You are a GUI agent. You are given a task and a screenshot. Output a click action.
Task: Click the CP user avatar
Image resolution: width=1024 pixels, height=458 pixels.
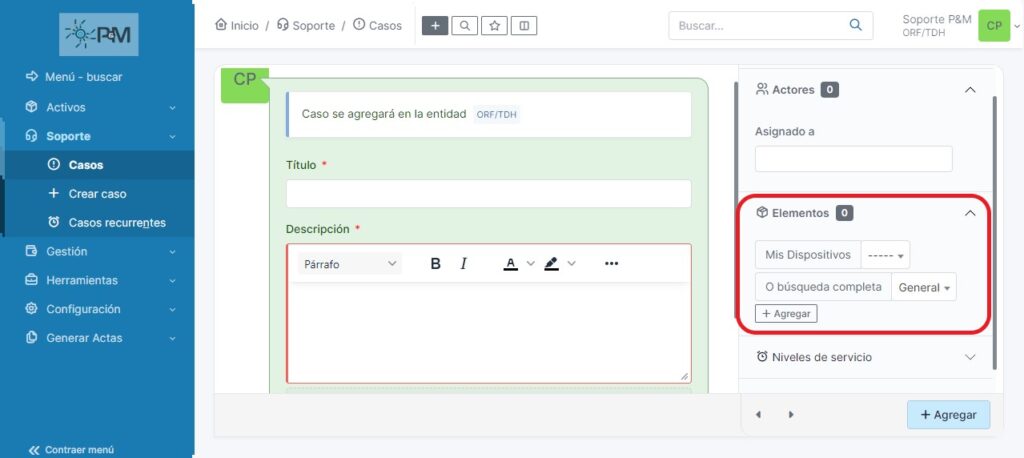(993, 26)
